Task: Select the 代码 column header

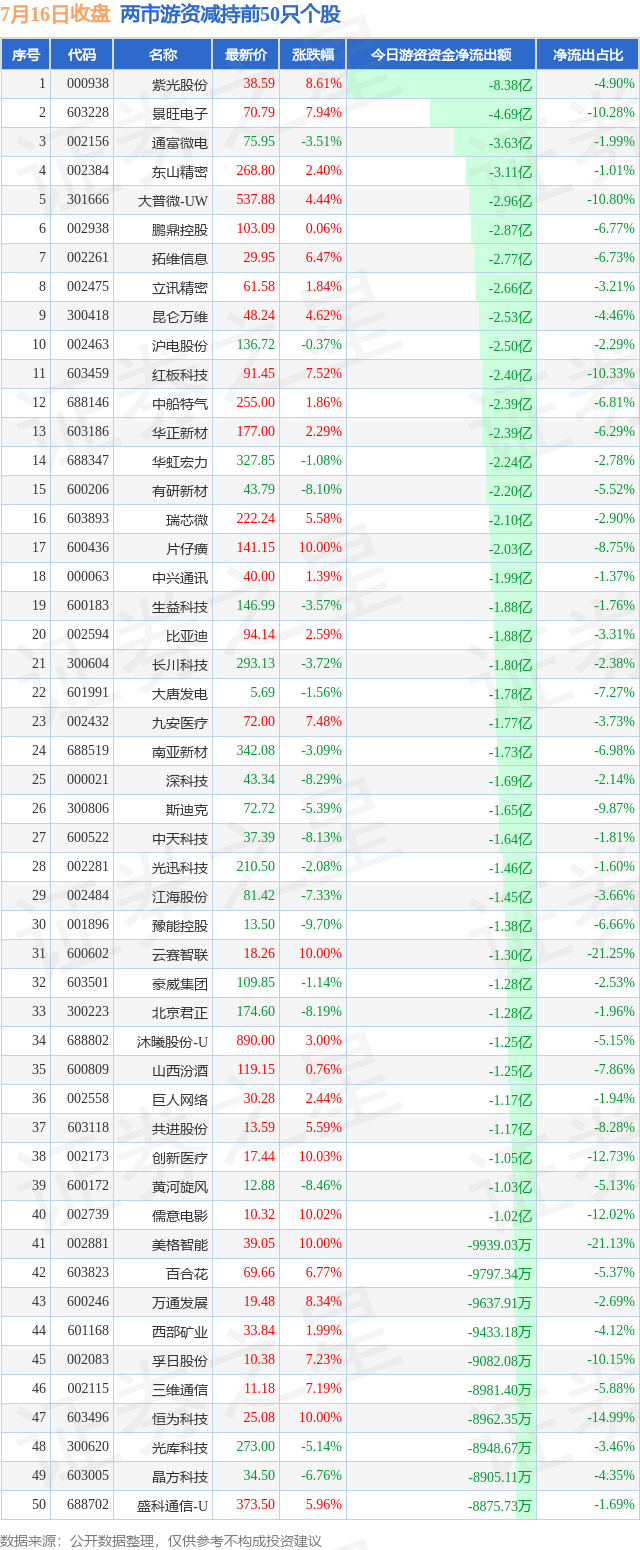Action: pyautogui.click(x=82, y=55)
